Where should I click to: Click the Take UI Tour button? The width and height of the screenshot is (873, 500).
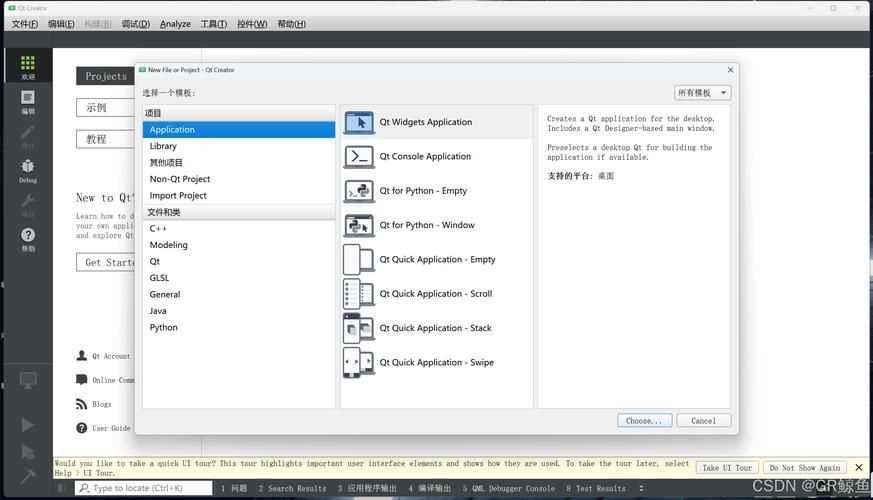pyautogui.click(x=726, y=468)
